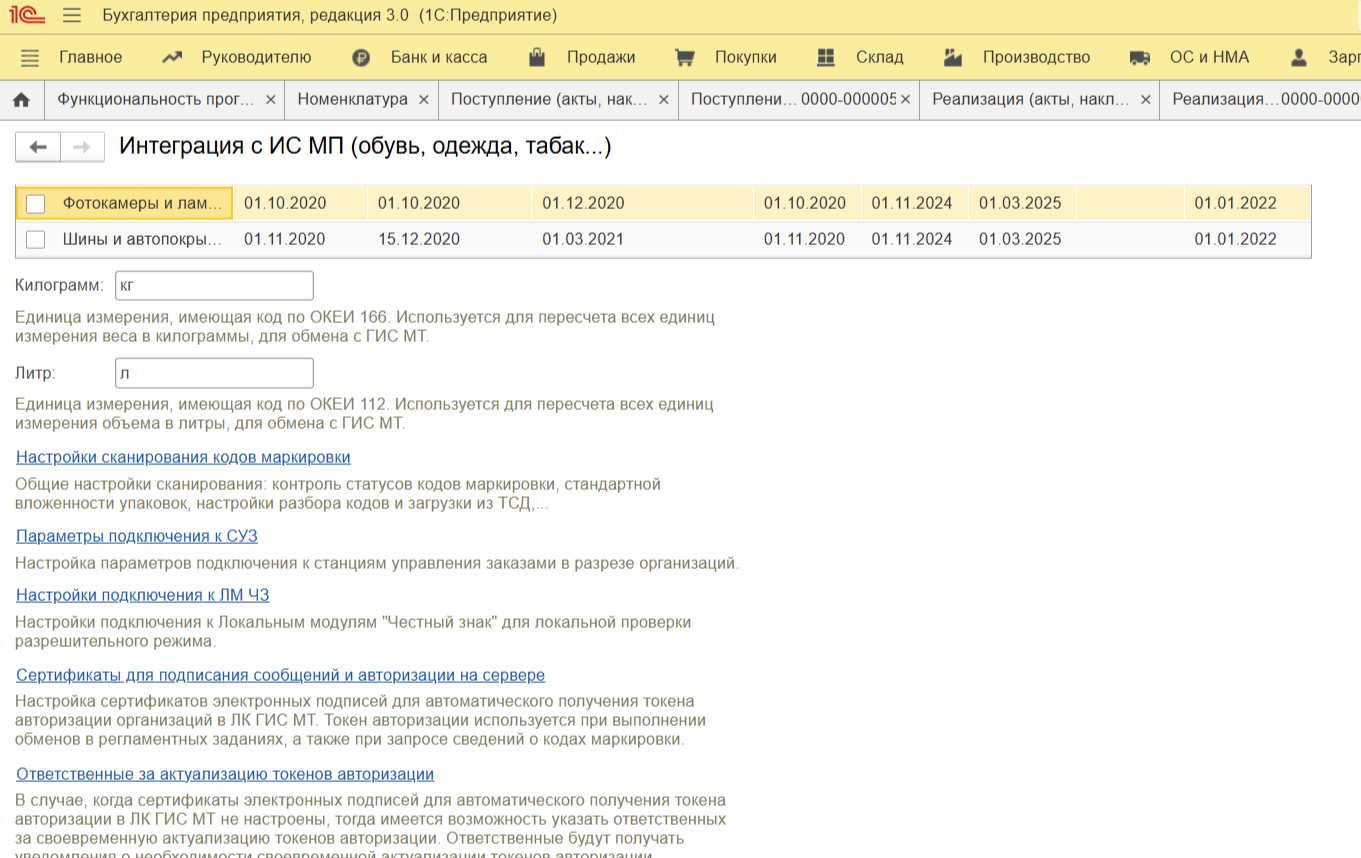Open the Склад section
1361x858 pixels.
[859, 57]
